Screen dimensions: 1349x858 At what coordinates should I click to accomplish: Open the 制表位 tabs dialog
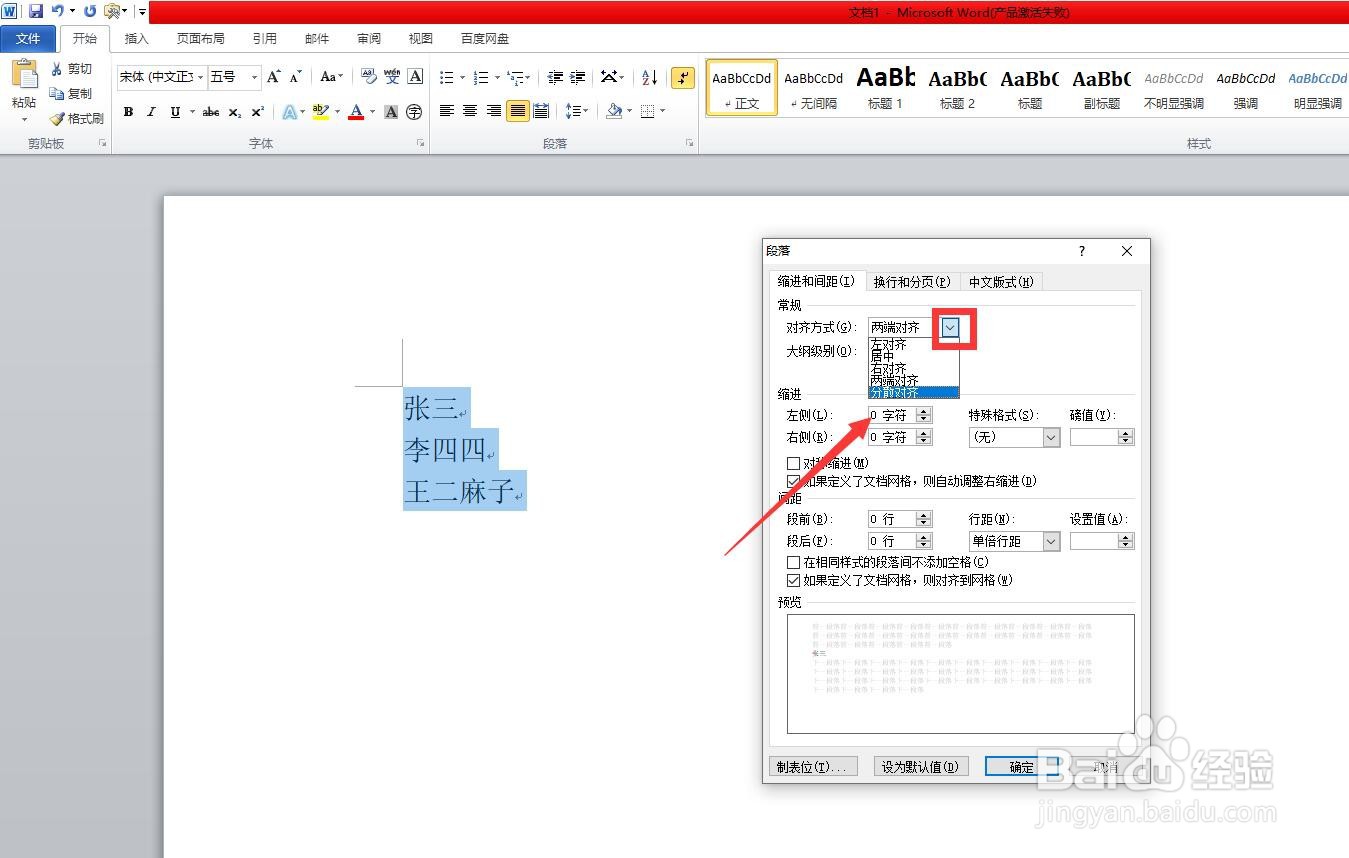point(813,766)
